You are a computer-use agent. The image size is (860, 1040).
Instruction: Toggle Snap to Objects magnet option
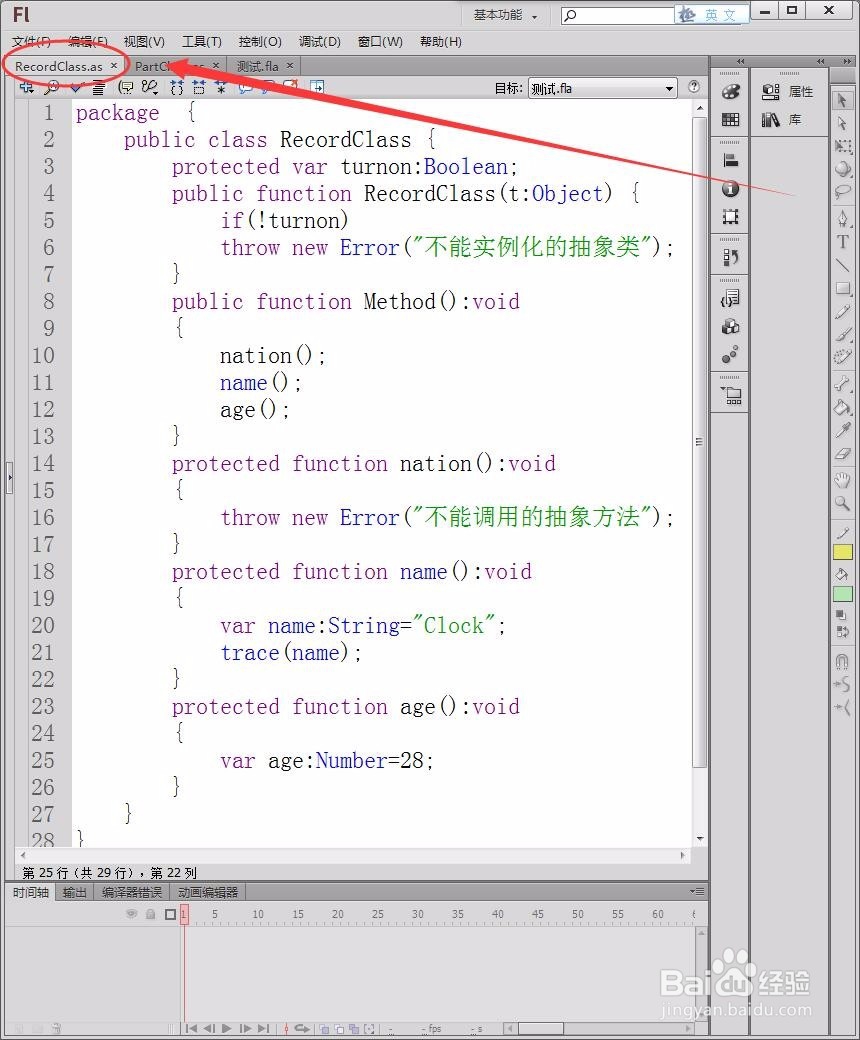tap(842, 661)
